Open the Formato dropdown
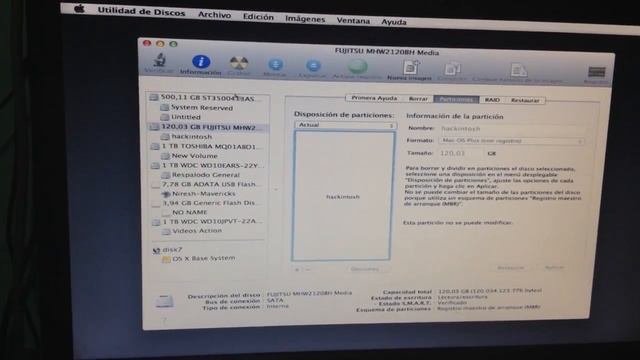Image resolution: width=640 pixels, height=360 pixels. (511, 141)
